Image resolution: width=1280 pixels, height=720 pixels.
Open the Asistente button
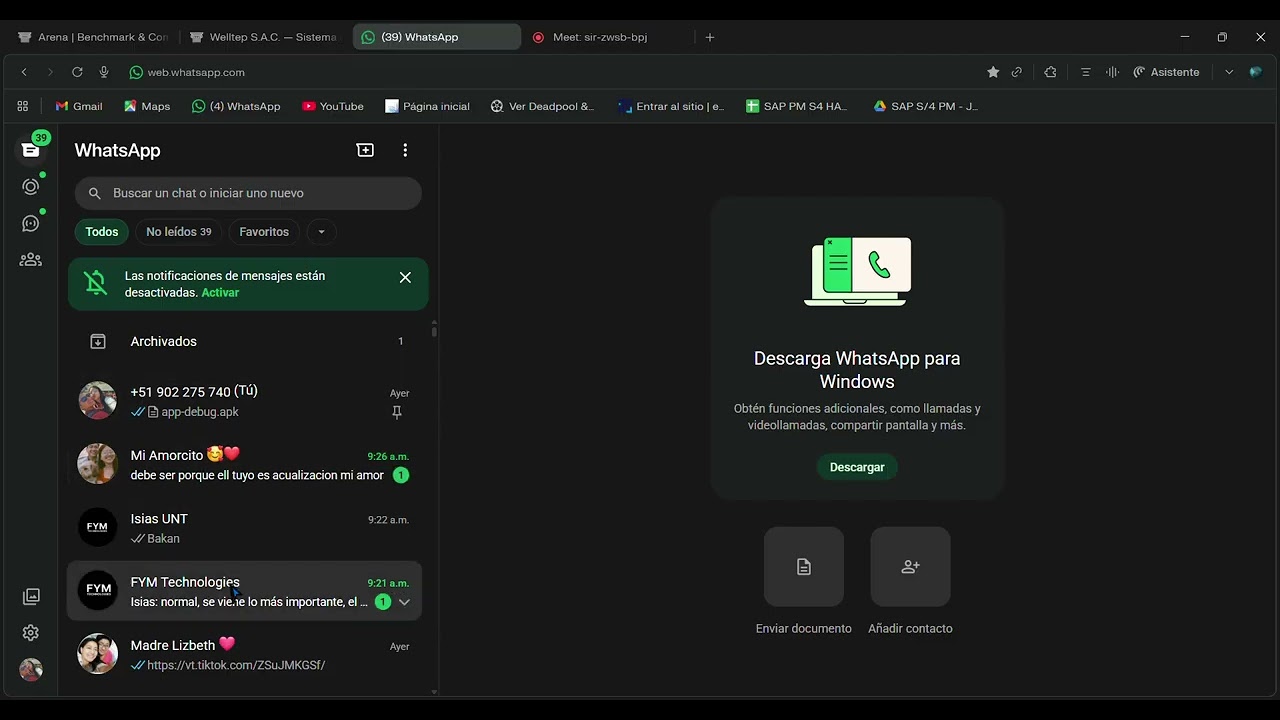pos(1166,72)
